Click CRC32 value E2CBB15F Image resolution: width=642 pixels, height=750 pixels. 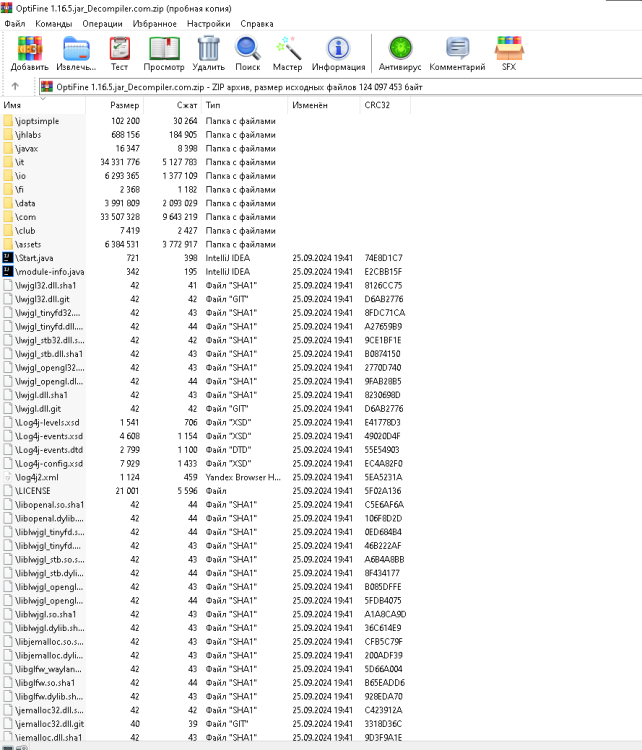pyautogui.click(x=383, y=272)
